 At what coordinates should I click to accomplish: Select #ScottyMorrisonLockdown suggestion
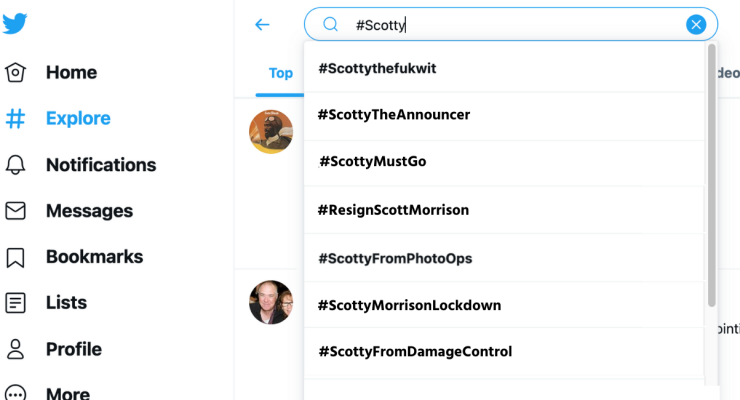(409, 305)
